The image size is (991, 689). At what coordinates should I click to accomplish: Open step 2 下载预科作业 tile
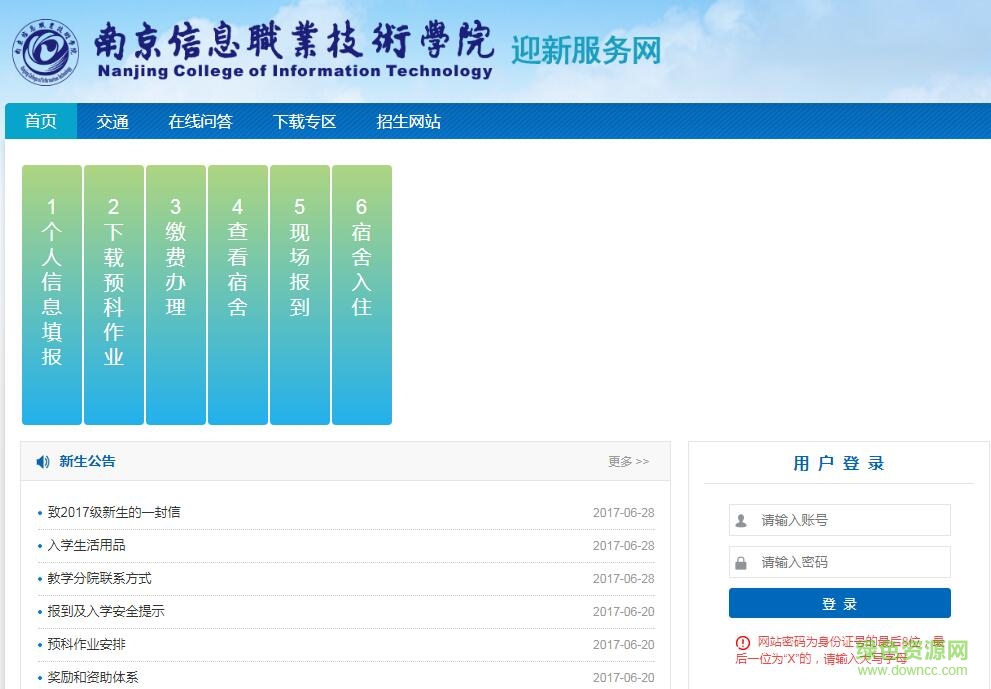tap(114, 295)
